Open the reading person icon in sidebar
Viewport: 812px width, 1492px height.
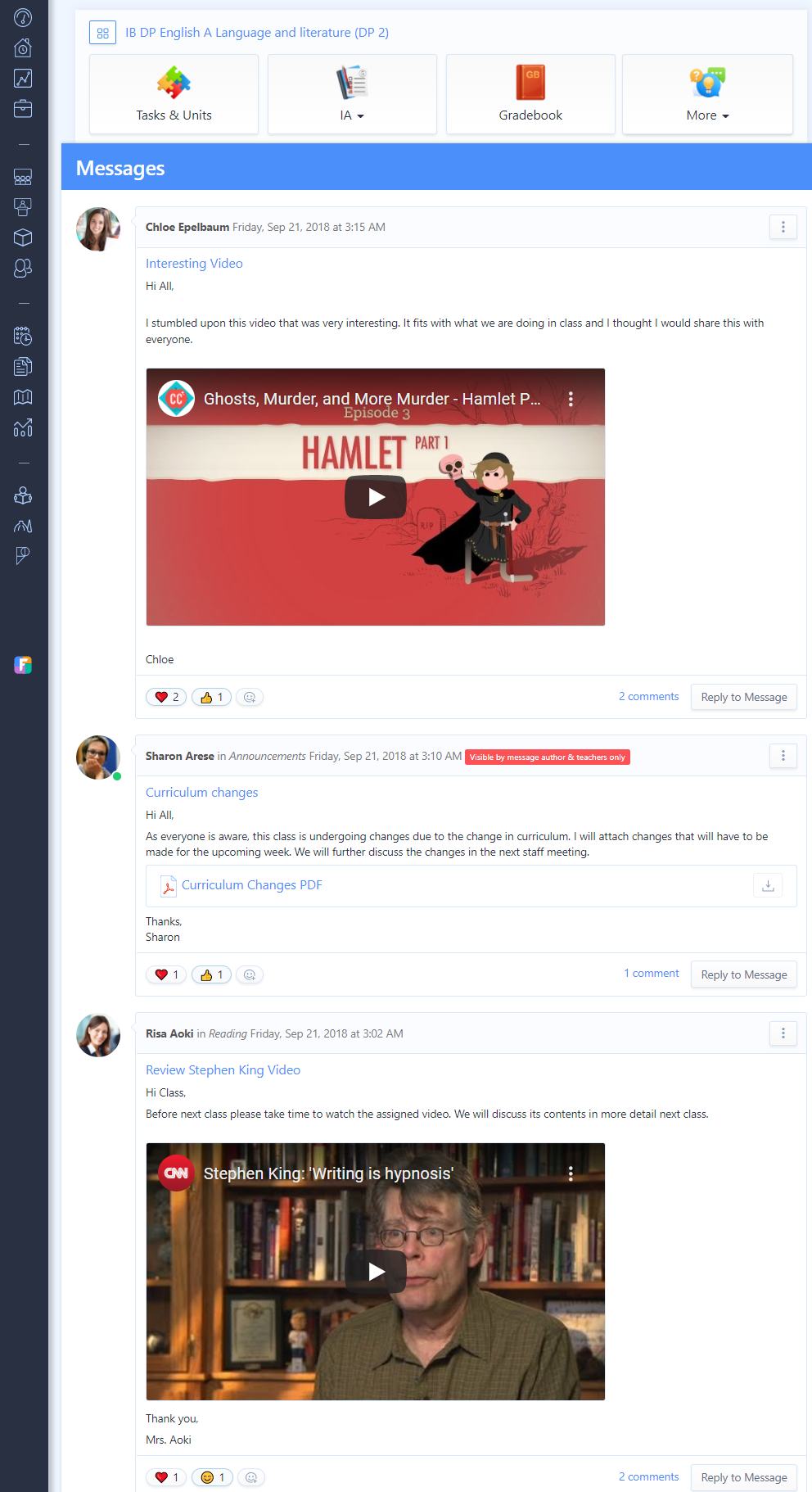point(23,495)
